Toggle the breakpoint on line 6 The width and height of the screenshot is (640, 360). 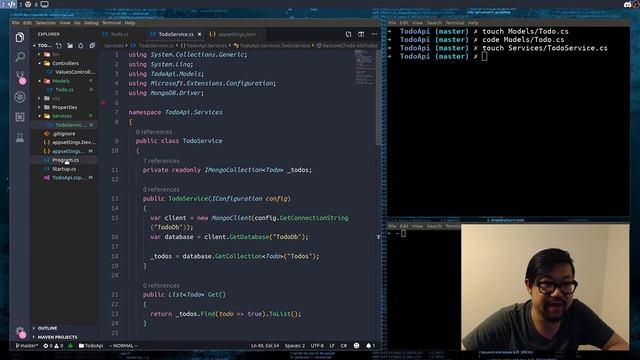pyautogui.click(x=103, y=102)
